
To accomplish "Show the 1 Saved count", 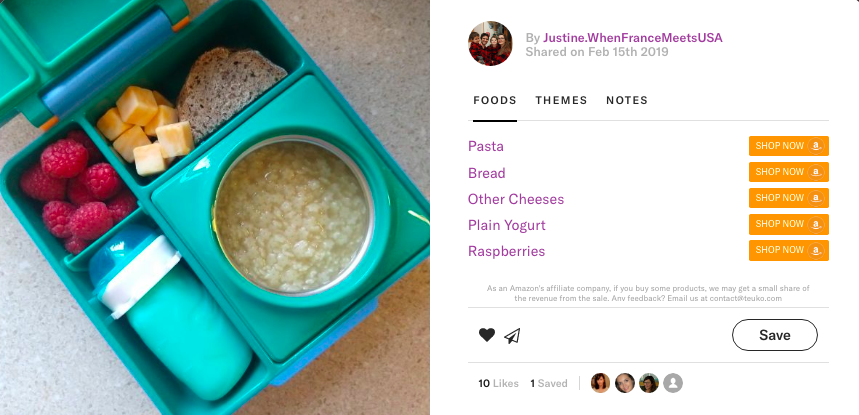I will 548,383.
